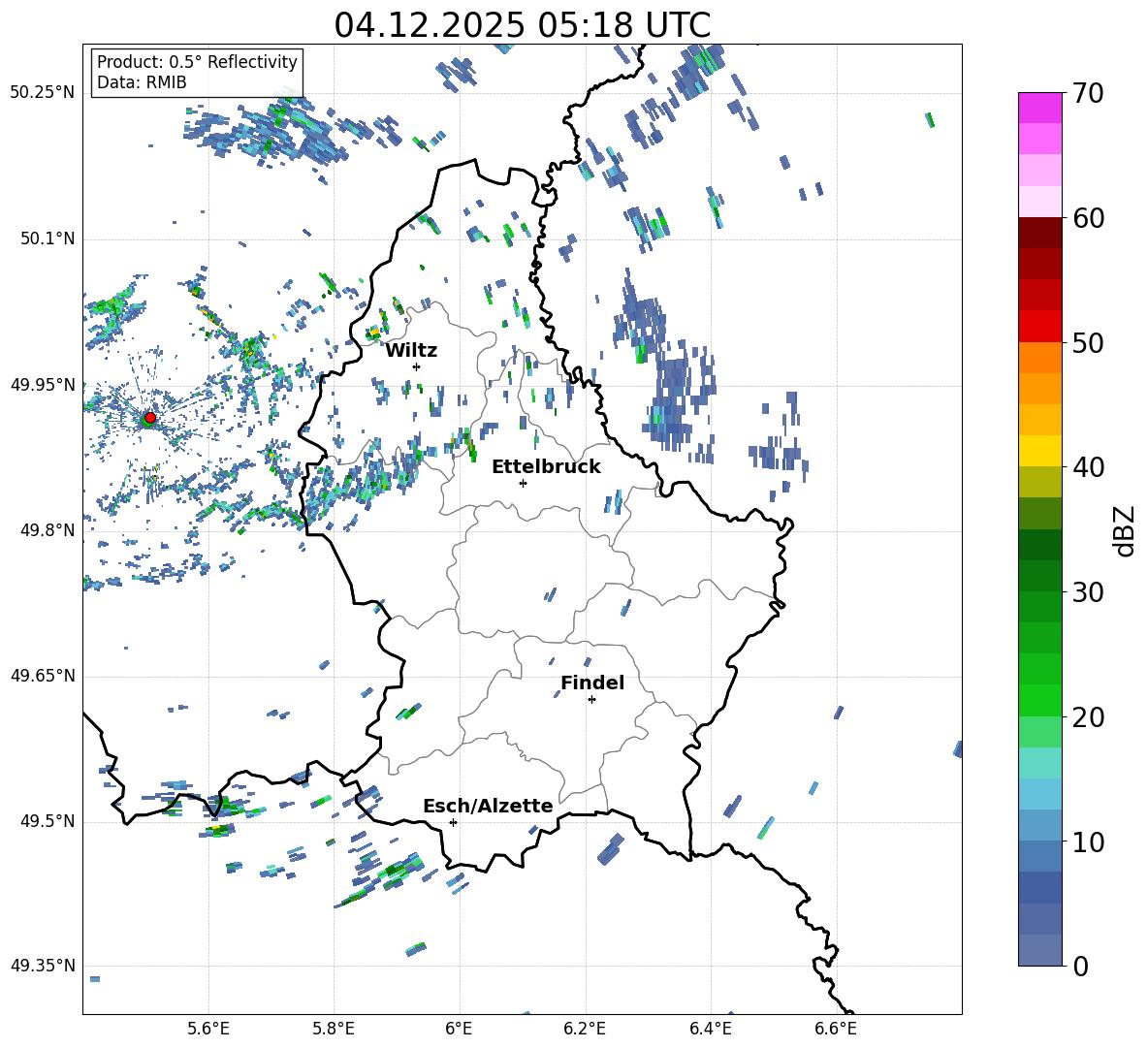Click the Wiltz station cross marker
1148x1048 pixels.
point(416,366)
